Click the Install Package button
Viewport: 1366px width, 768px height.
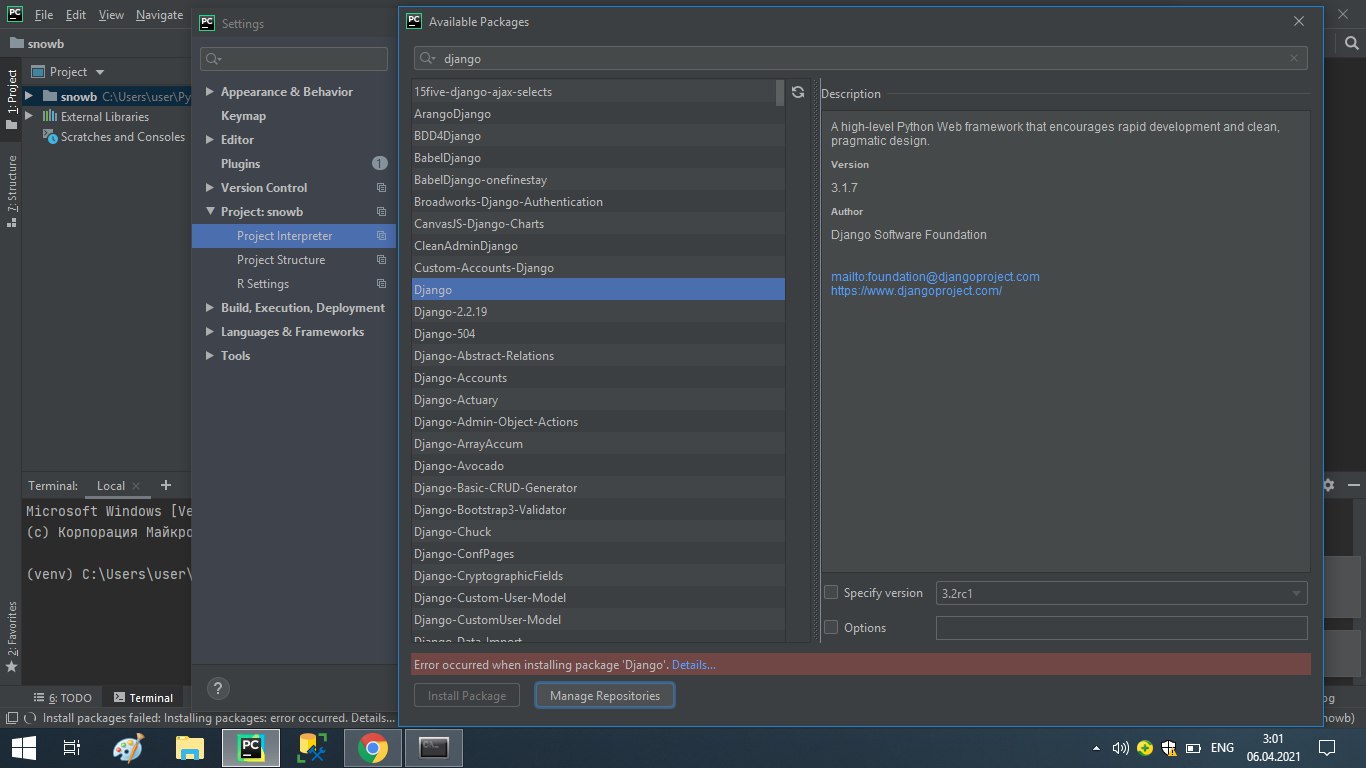tap(467, 695)
